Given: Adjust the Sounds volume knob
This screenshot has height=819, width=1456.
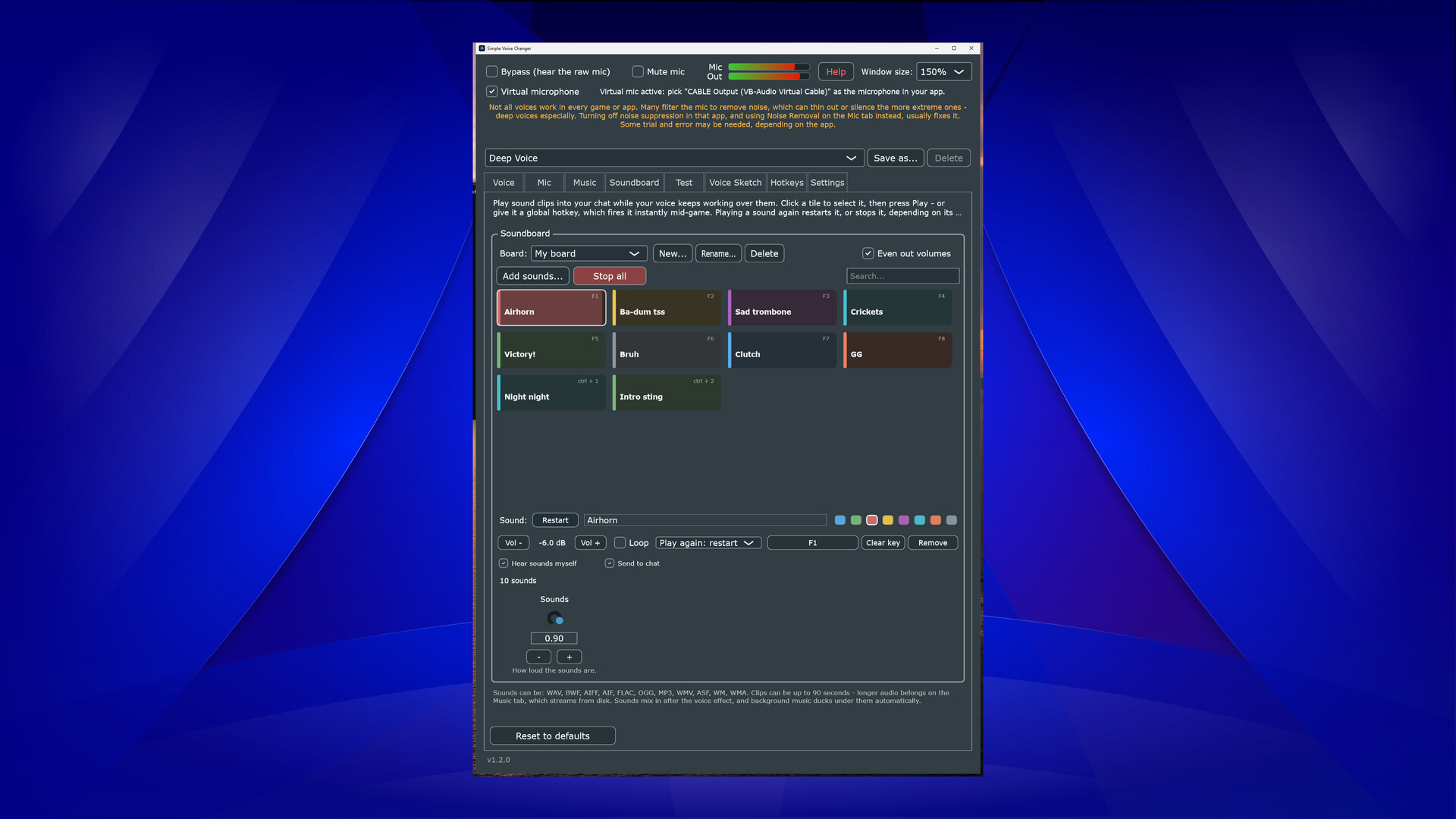Looking at the screenshot, I should tap(554, 618).
